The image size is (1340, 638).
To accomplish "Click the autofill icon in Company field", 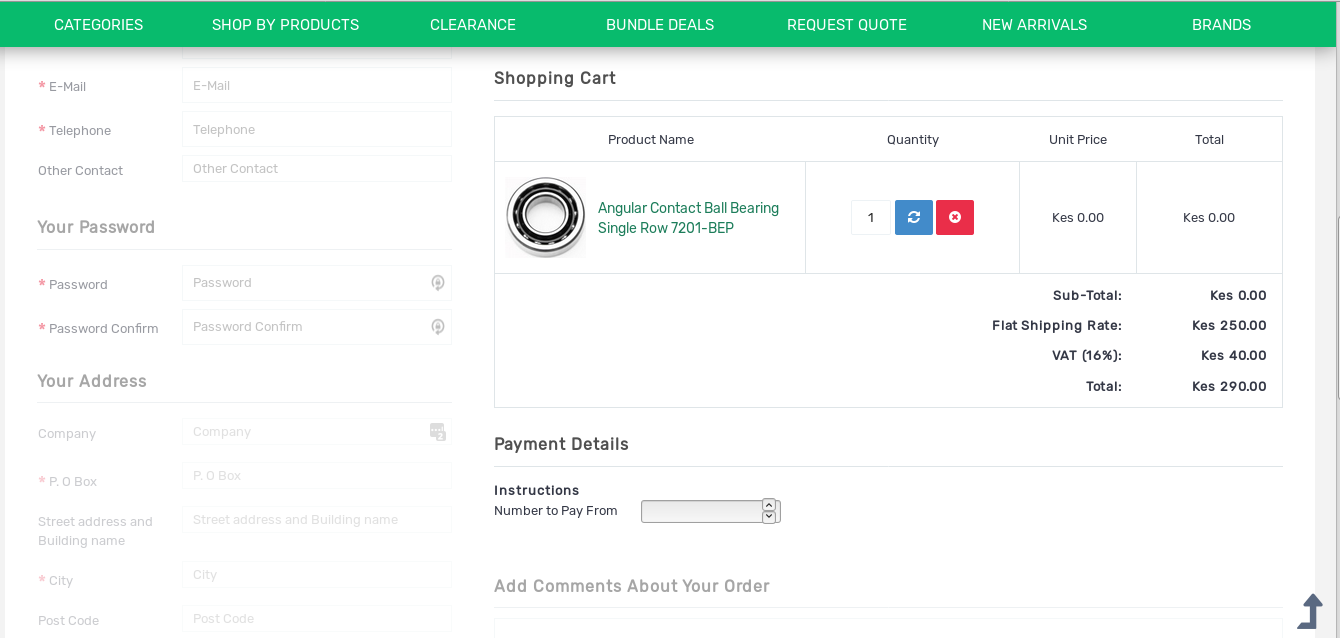I will click(437, 432).
